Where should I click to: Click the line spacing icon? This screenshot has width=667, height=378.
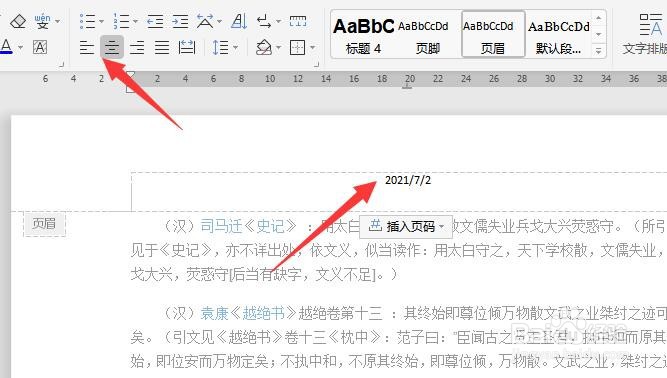[221, 47]
